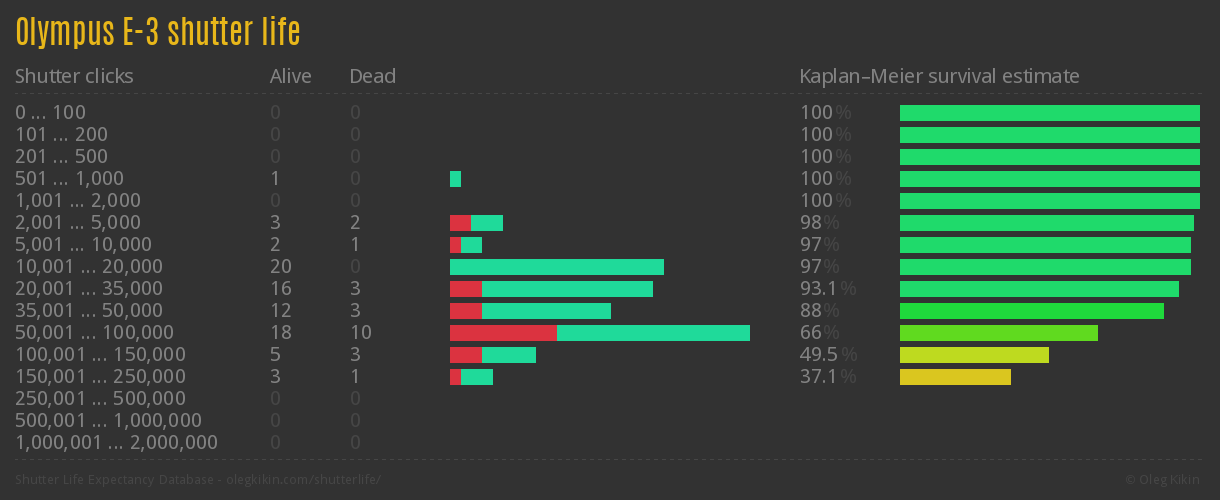This screenshot has height=500, width=1220.
Task: Click the 88% survival bar
Action: [1031, 311]
